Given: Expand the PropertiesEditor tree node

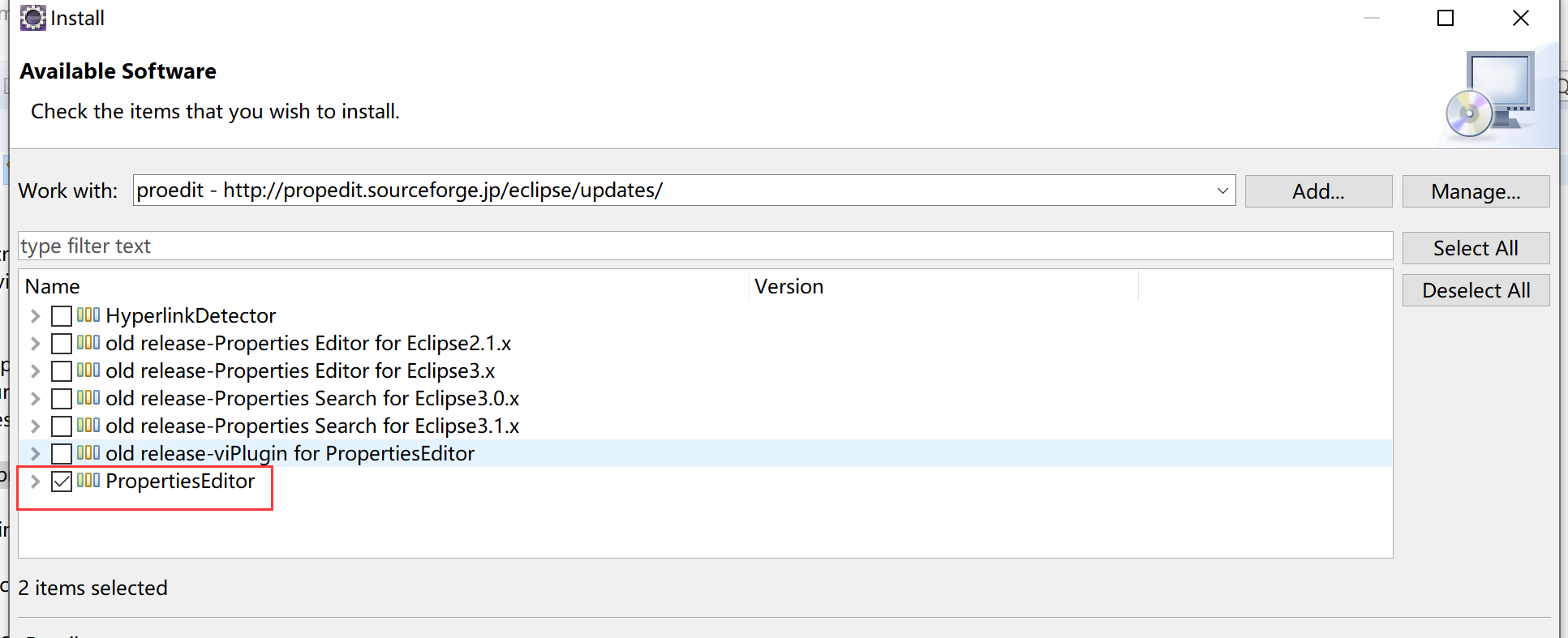Looking at the screenshot, I should (35, 482).
